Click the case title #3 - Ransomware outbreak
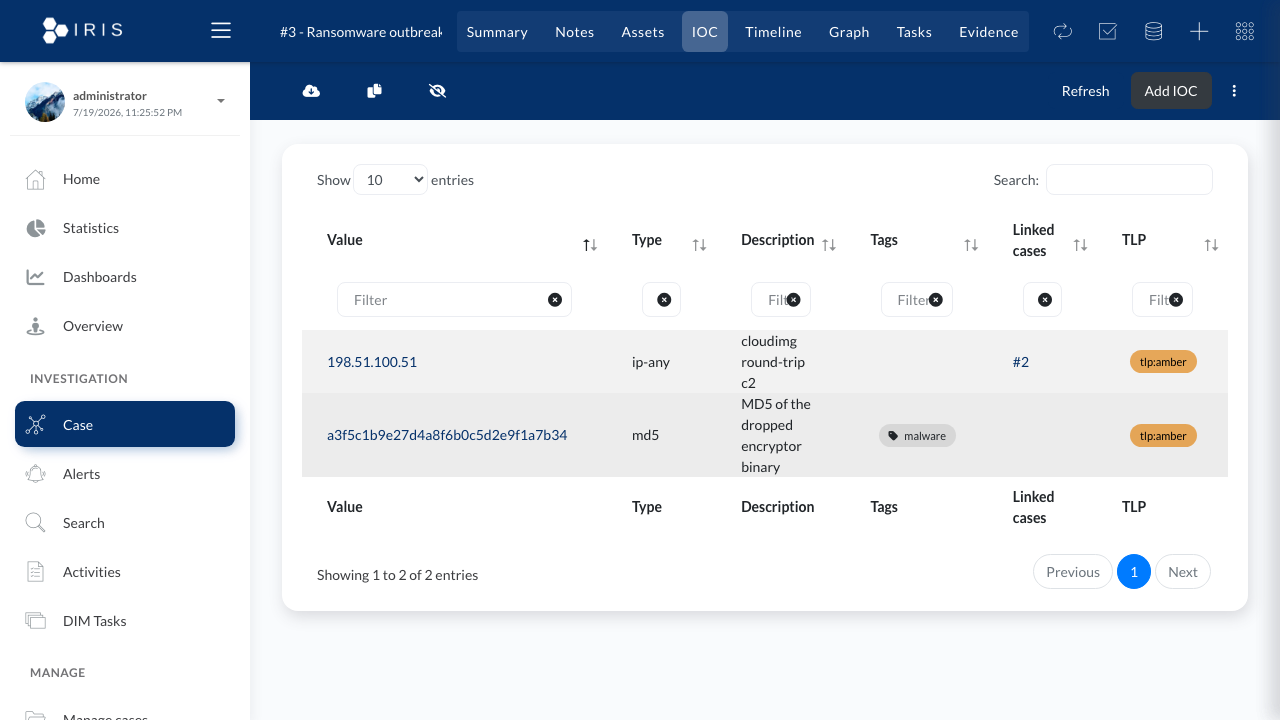The width and height of the screenshot is (1280, 720). click(x=361, y=31)
